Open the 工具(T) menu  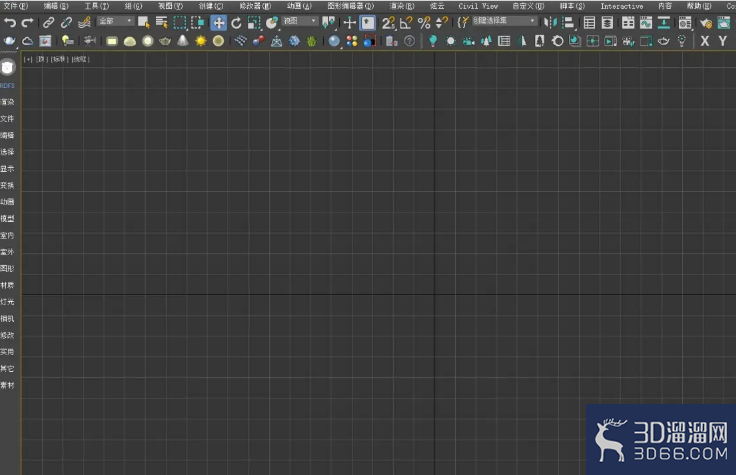tap(97, 6)
